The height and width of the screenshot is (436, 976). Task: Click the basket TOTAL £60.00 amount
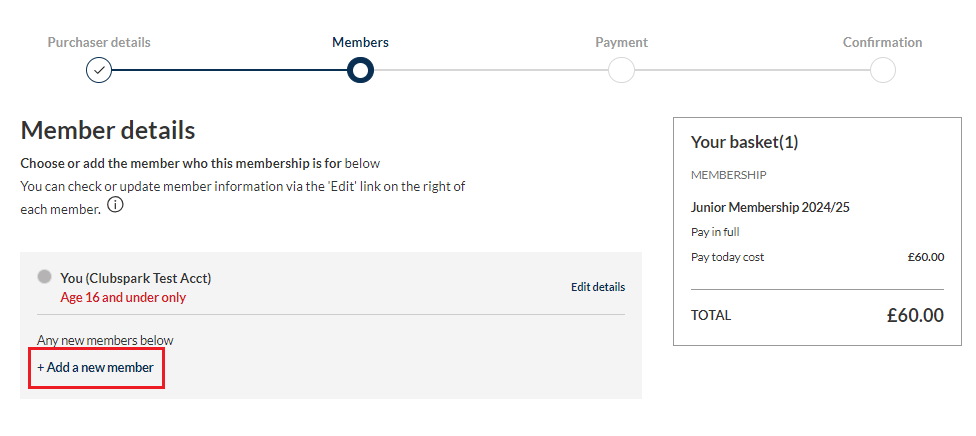coord(914,315)
